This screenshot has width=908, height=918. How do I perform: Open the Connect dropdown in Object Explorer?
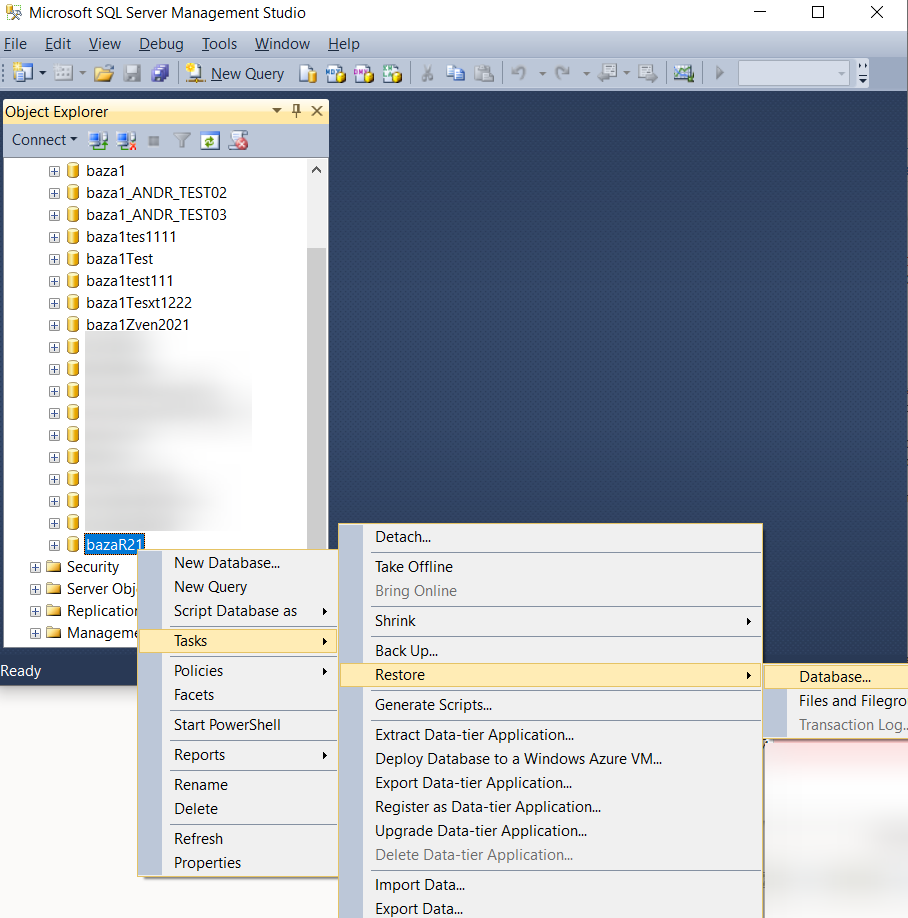[44, 140]
